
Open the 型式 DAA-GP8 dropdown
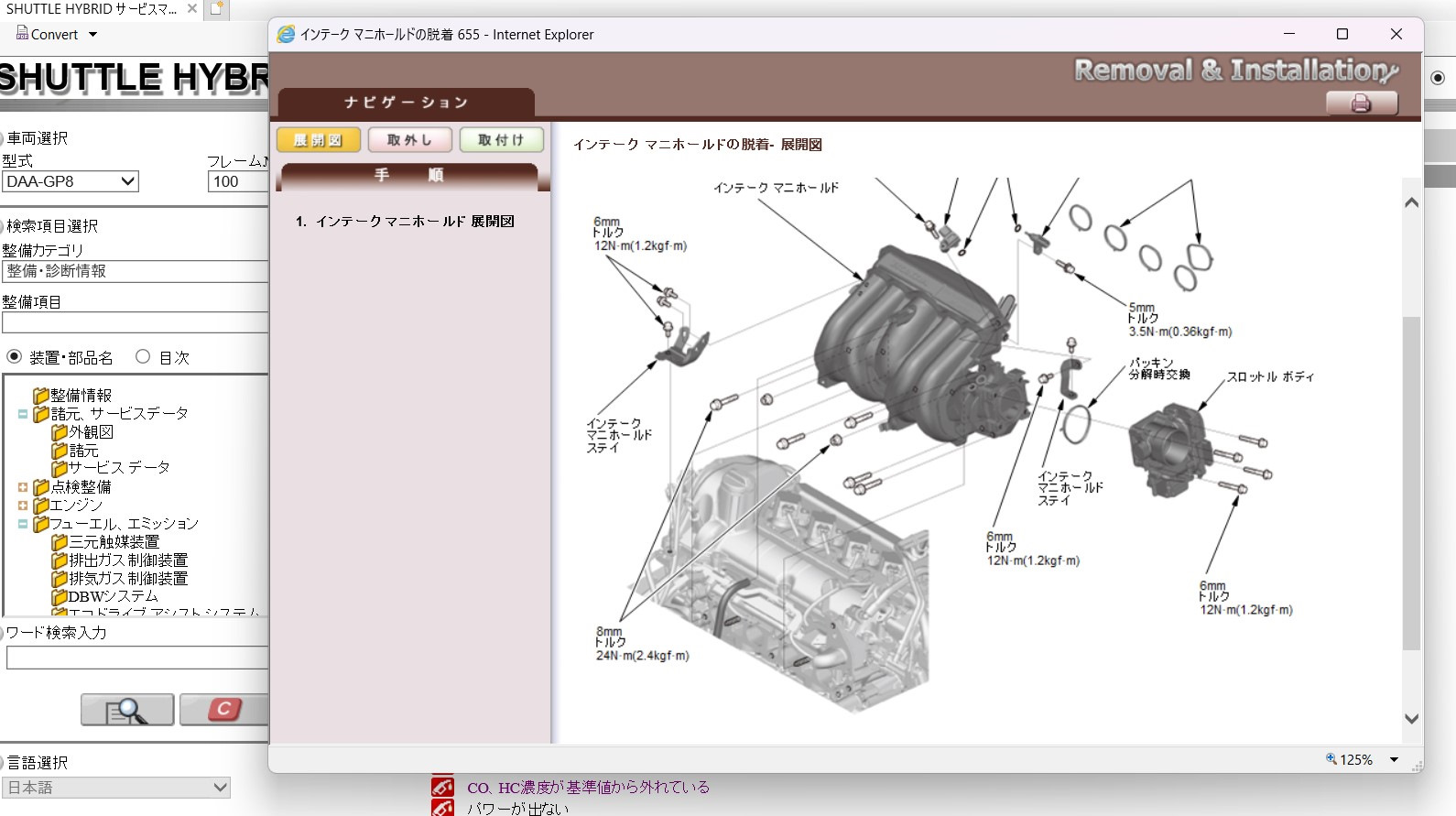tap(71, 181)
